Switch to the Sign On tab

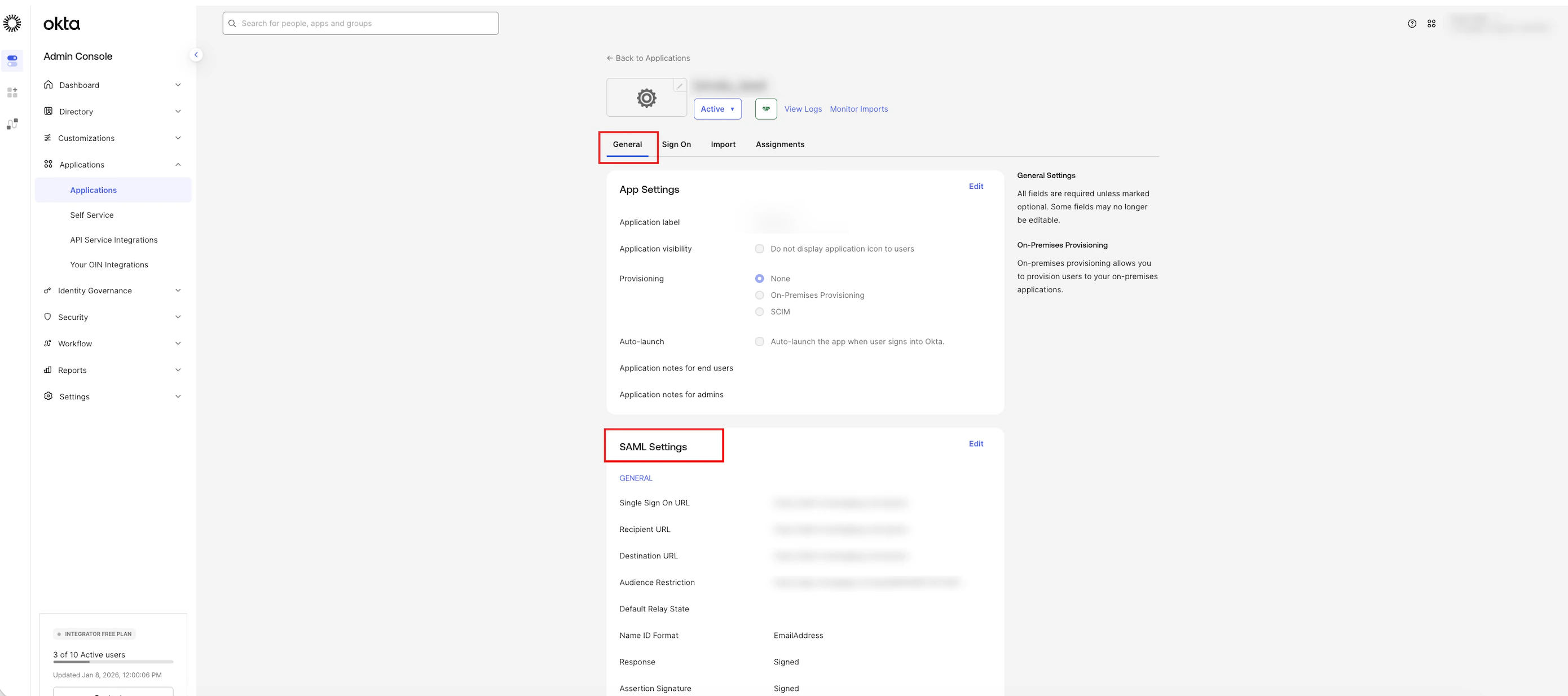pos(676,144)
